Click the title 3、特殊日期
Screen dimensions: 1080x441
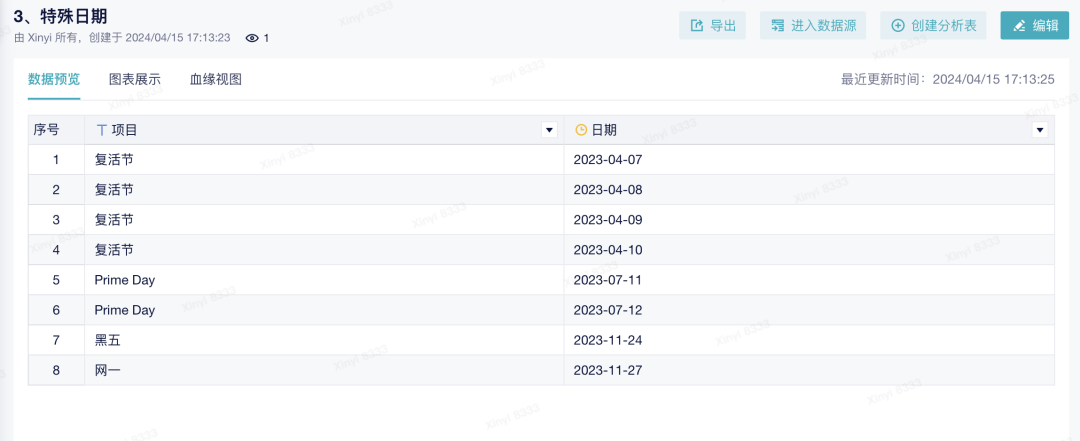click(60, 17)
